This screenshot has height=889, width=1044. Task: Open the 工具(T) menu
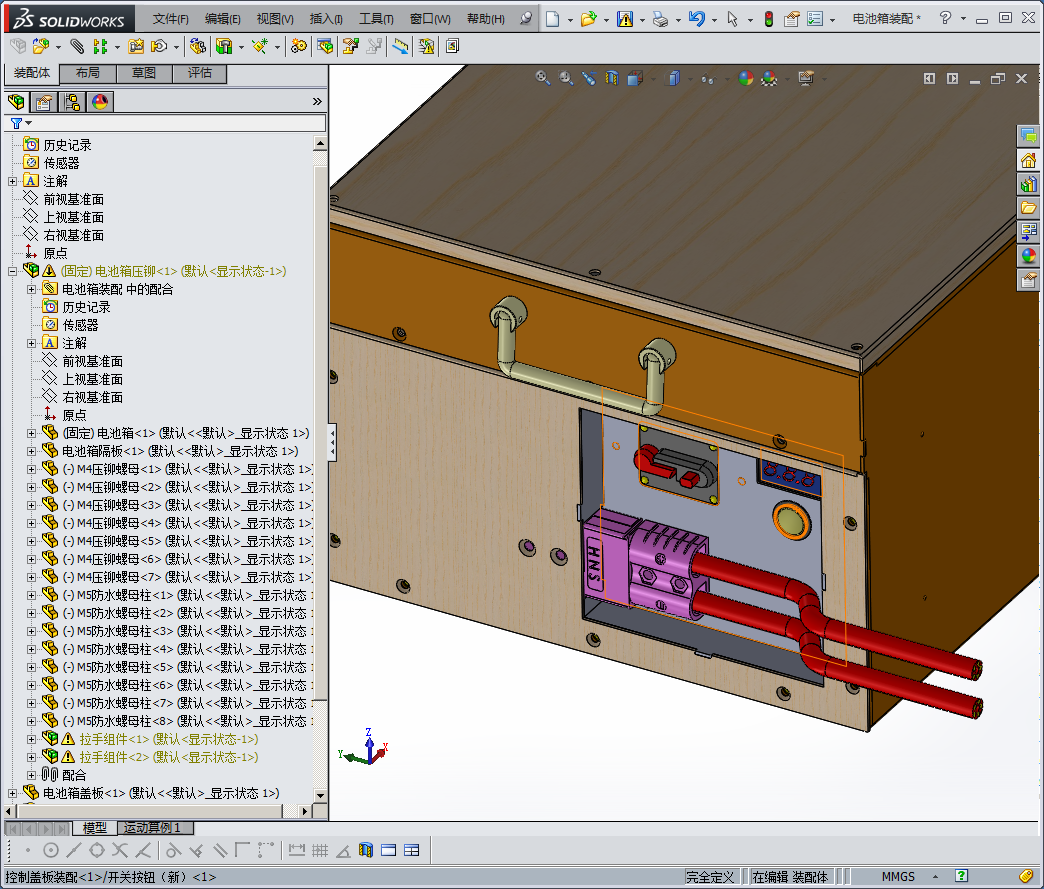click(376, 19)
